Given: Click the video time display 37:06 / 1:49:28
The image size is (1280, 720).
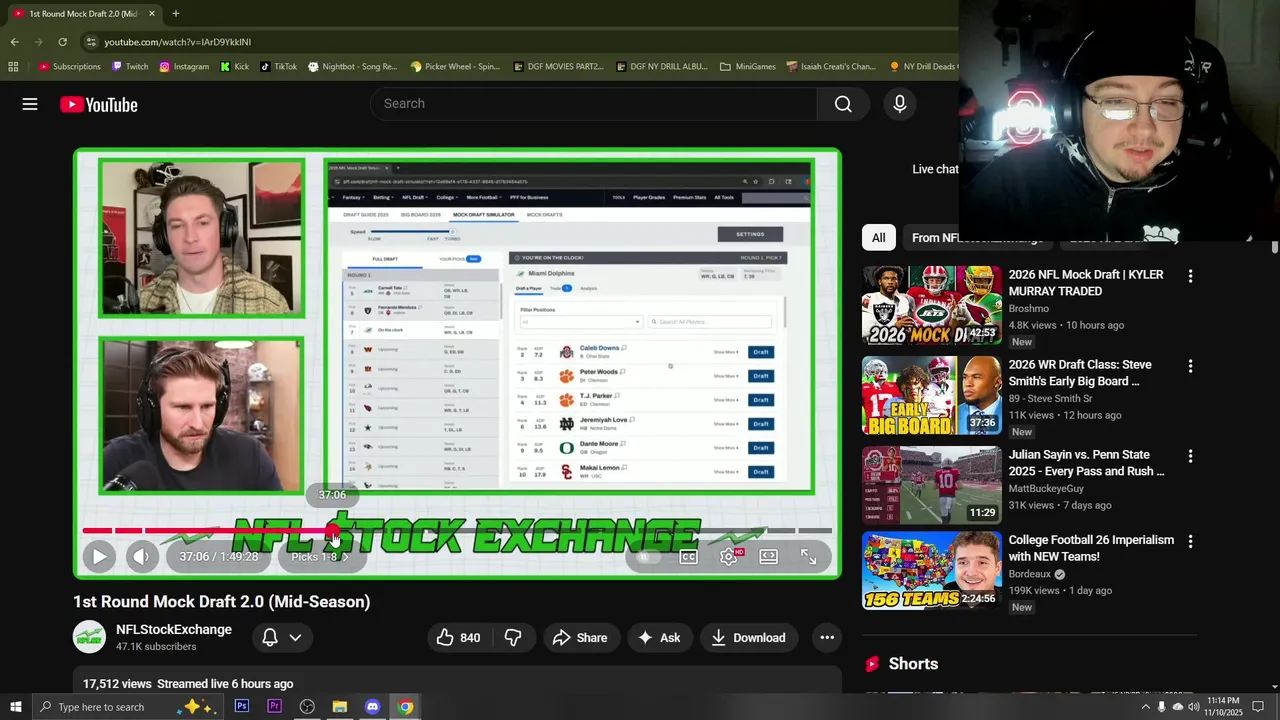Looking at the screenshot, I should tap(219, 557).
